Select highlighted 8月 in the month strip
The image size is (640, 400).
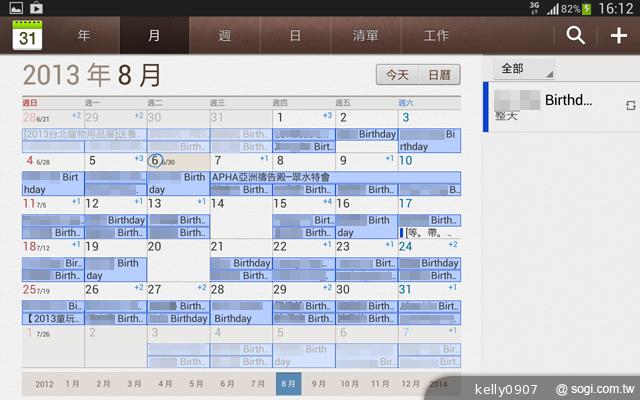pyautogui.click(x=289, y=384)
